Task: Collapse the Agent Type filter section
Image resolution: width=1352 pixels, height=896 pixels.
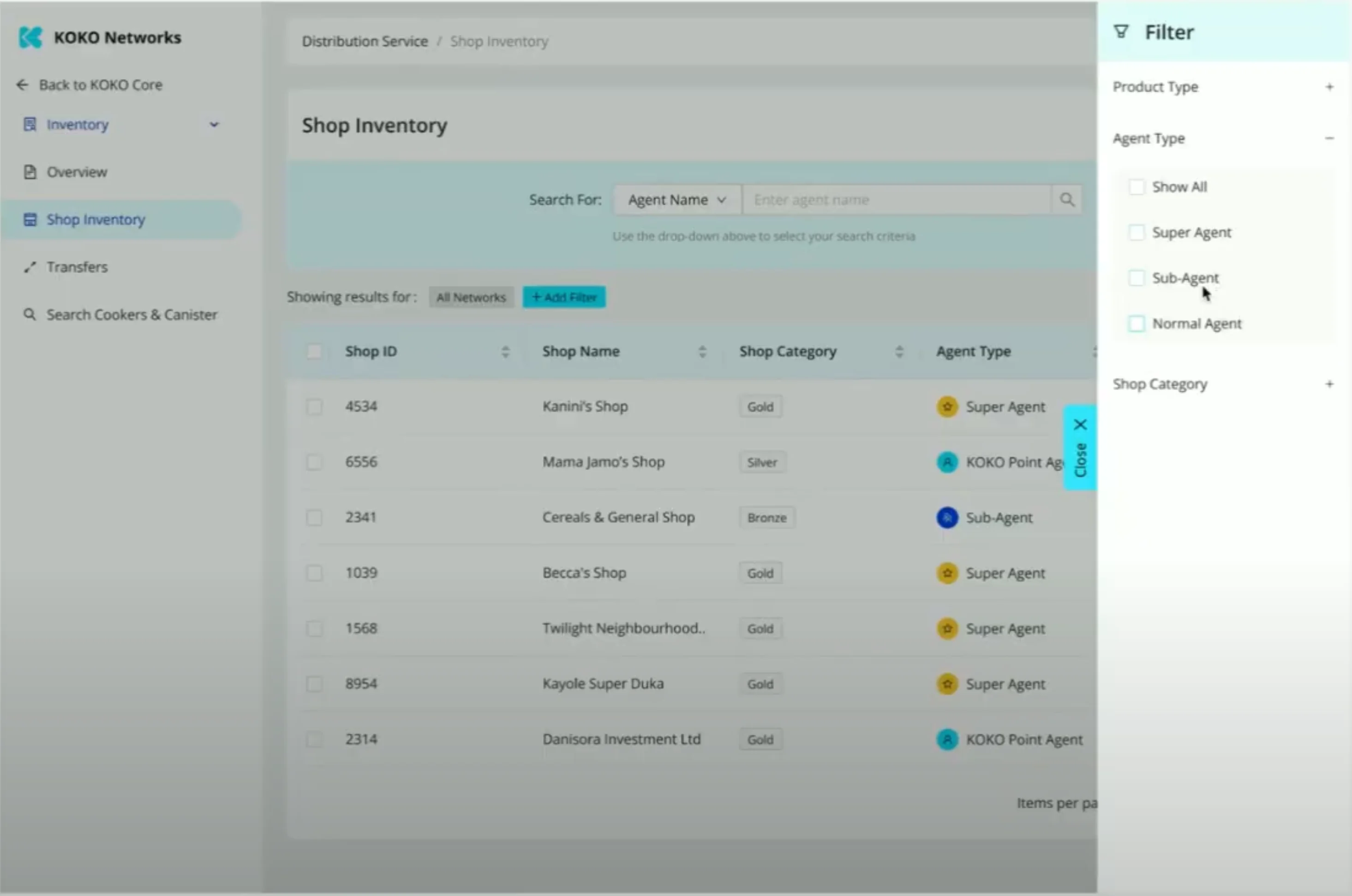Action: (1329, 138)
